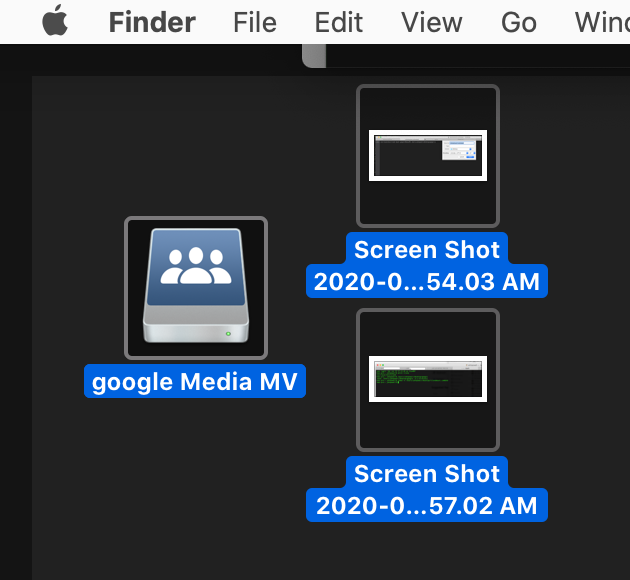
Task: Open the Edit menu
Action: click(339, 22)
